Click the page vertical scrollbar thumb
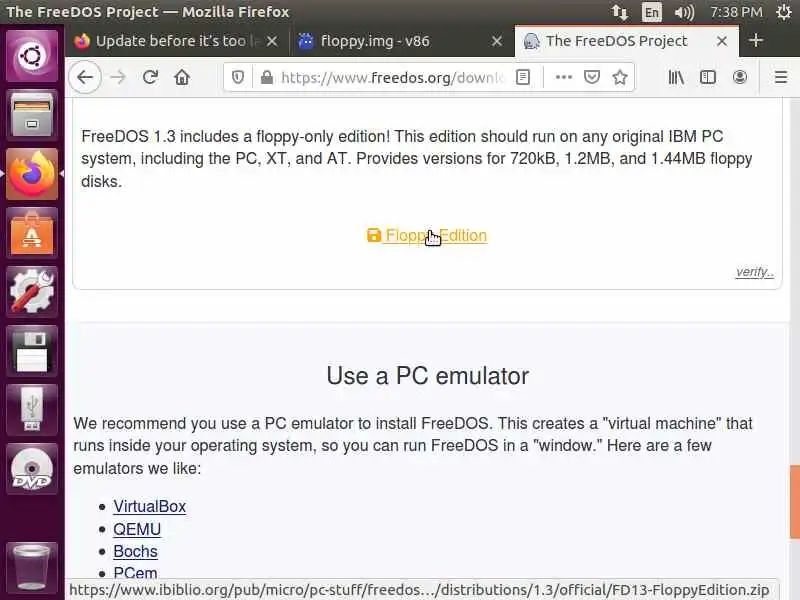The width and height of the screenshot is (800, 600). click(x=794, y=502)
